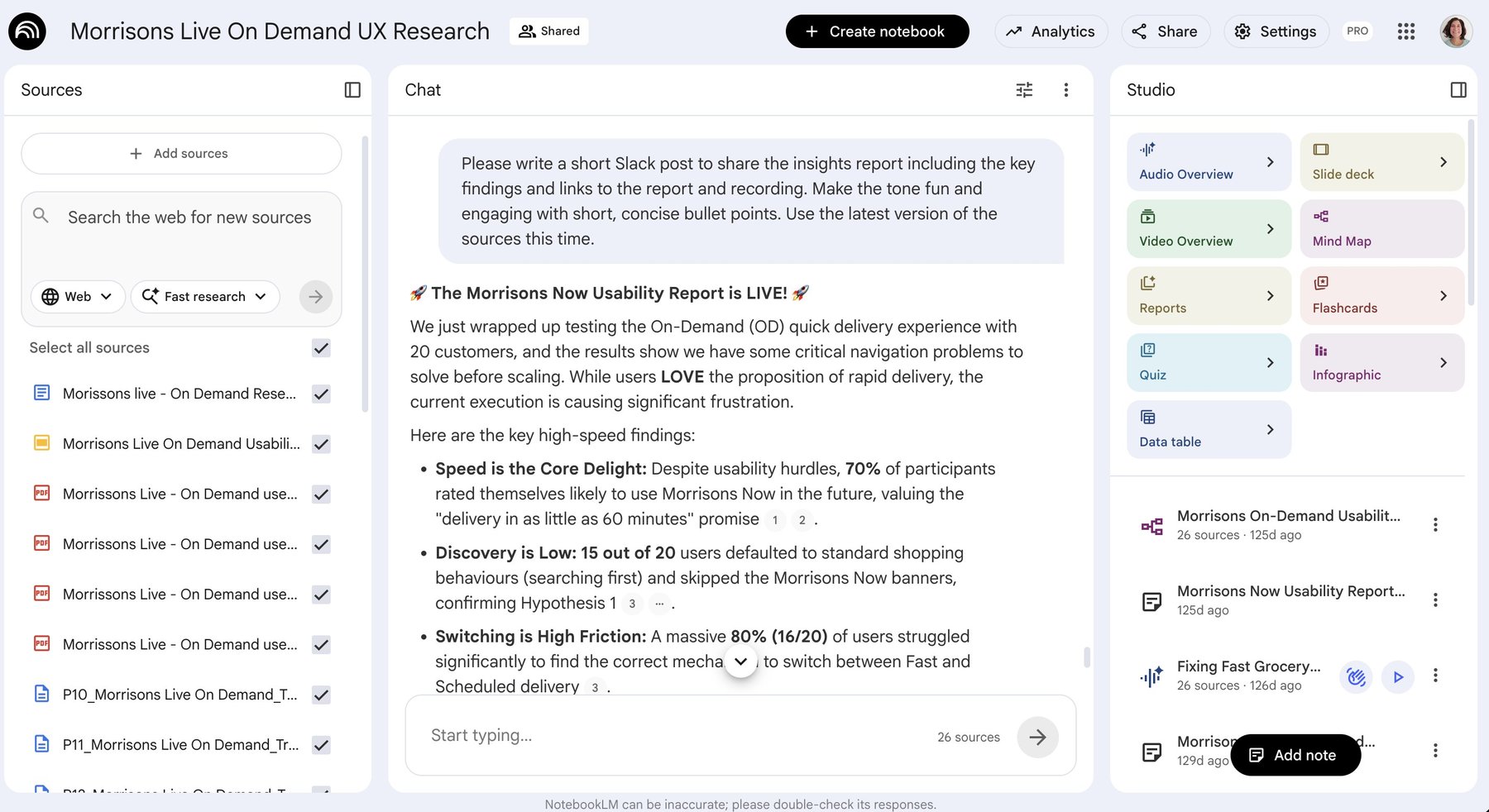This screenshot has height=812, width=1489.
Task: Click Create notebook button
Action: pyautogui.click(x=877, y=31)
